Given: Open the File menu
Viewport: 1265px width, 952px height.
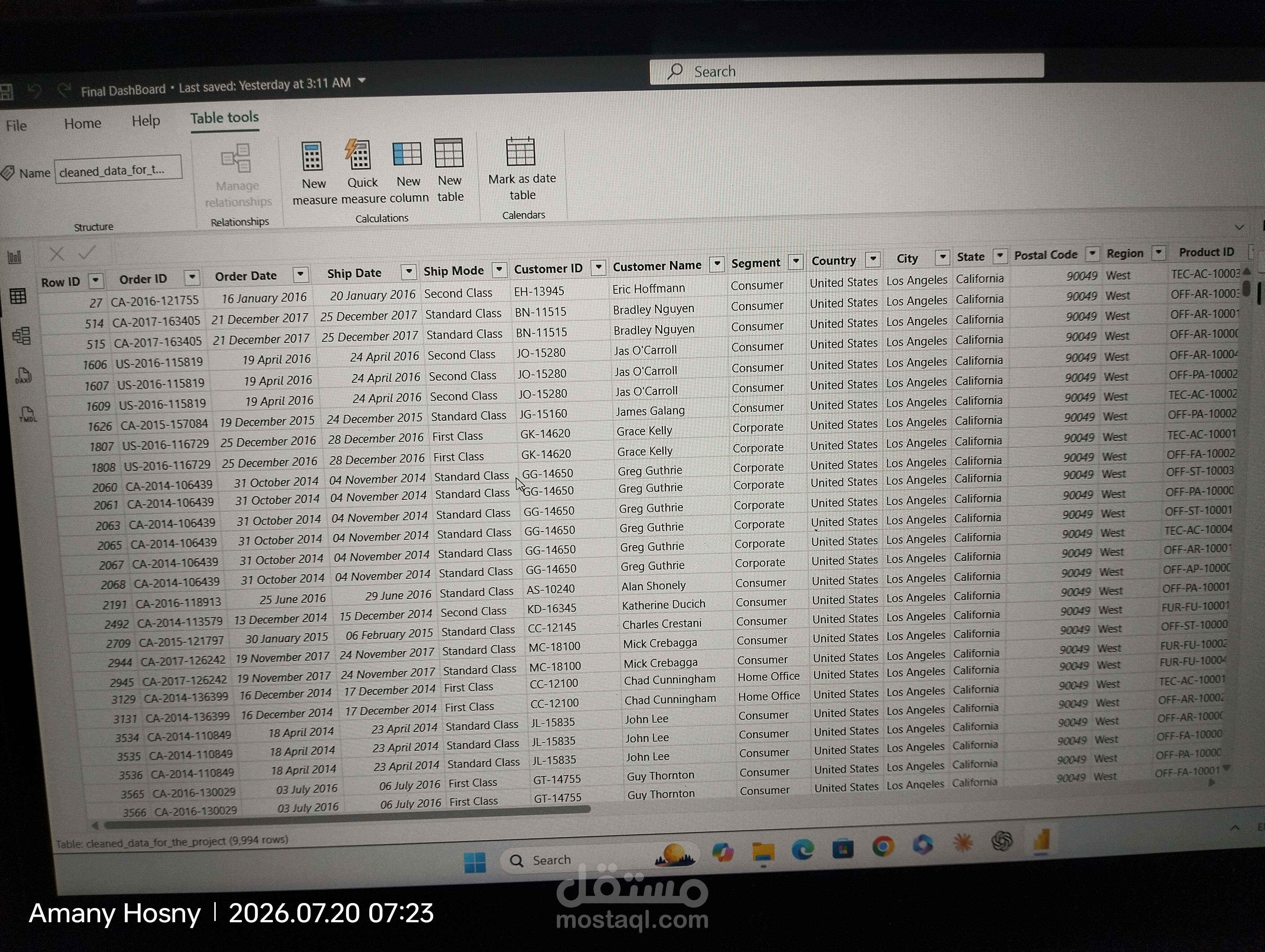Looking at the screenshot, I should (x=16, y=125).
